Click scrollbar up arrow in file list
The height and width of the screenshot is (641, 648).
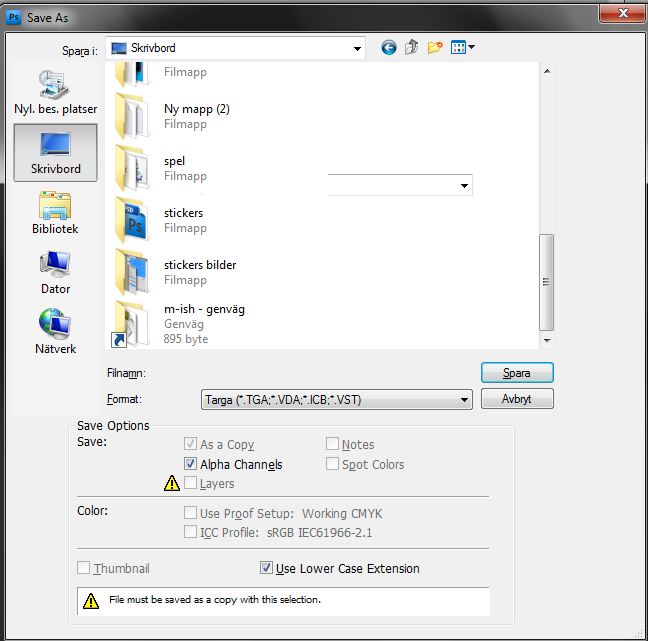(x=547, y=71)
